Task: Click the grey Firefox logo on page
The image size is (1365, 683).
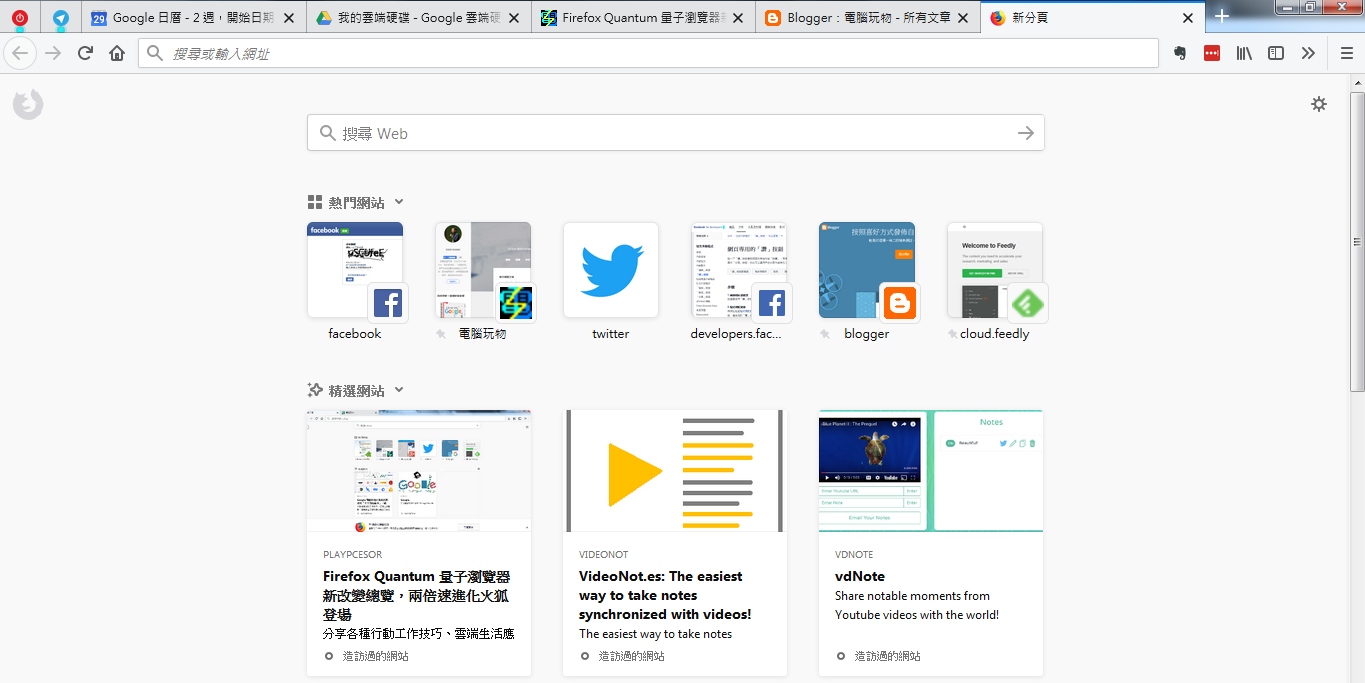Action: coord(28,104)
